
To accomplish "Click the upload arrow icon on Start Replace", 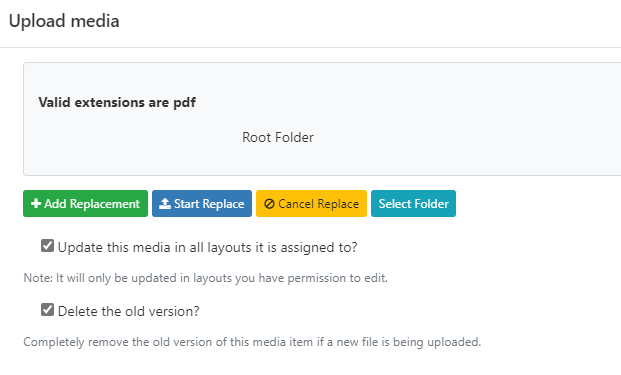I will pos(165,204).
